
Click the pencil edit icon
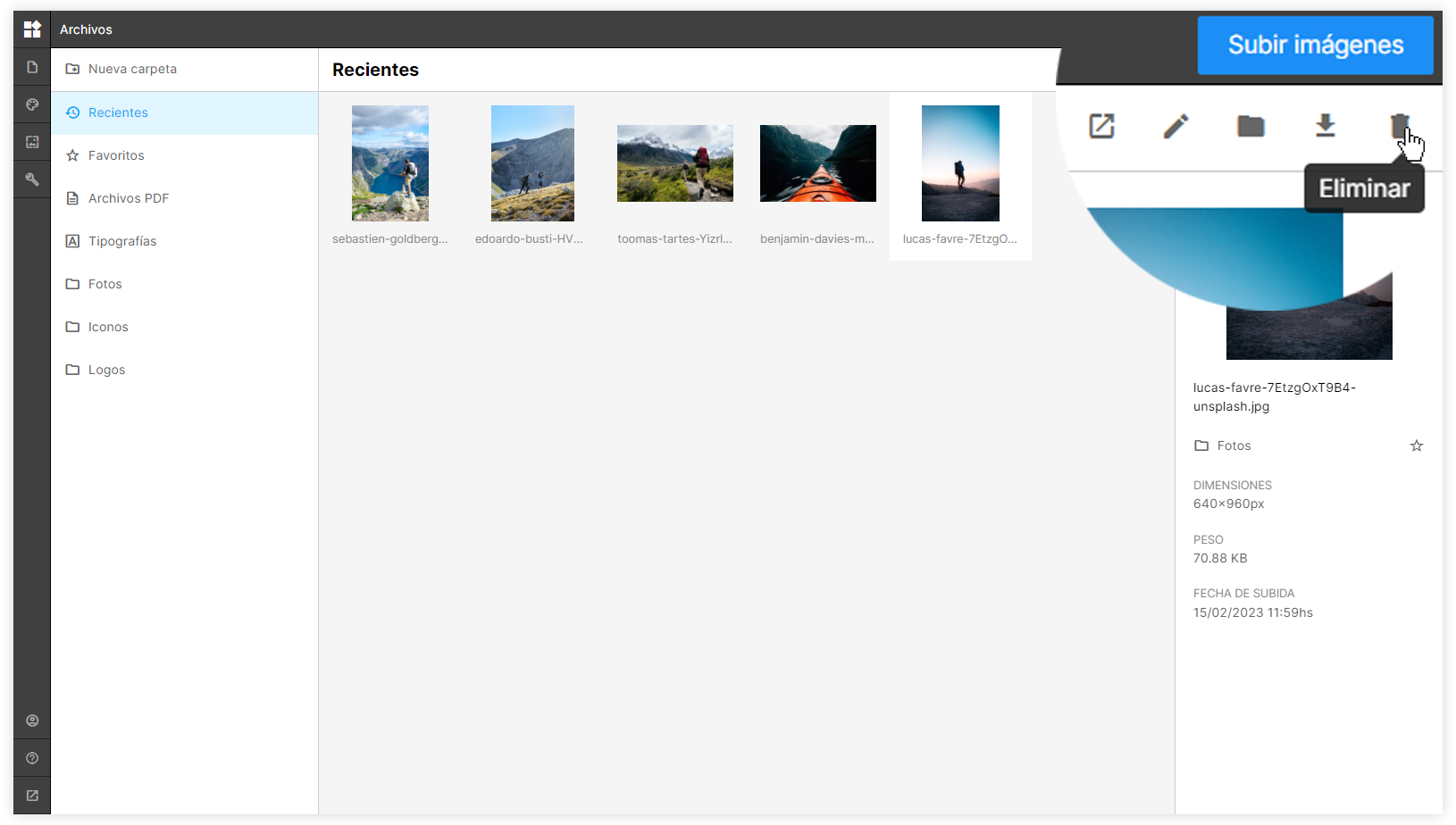click(1176, 126)
